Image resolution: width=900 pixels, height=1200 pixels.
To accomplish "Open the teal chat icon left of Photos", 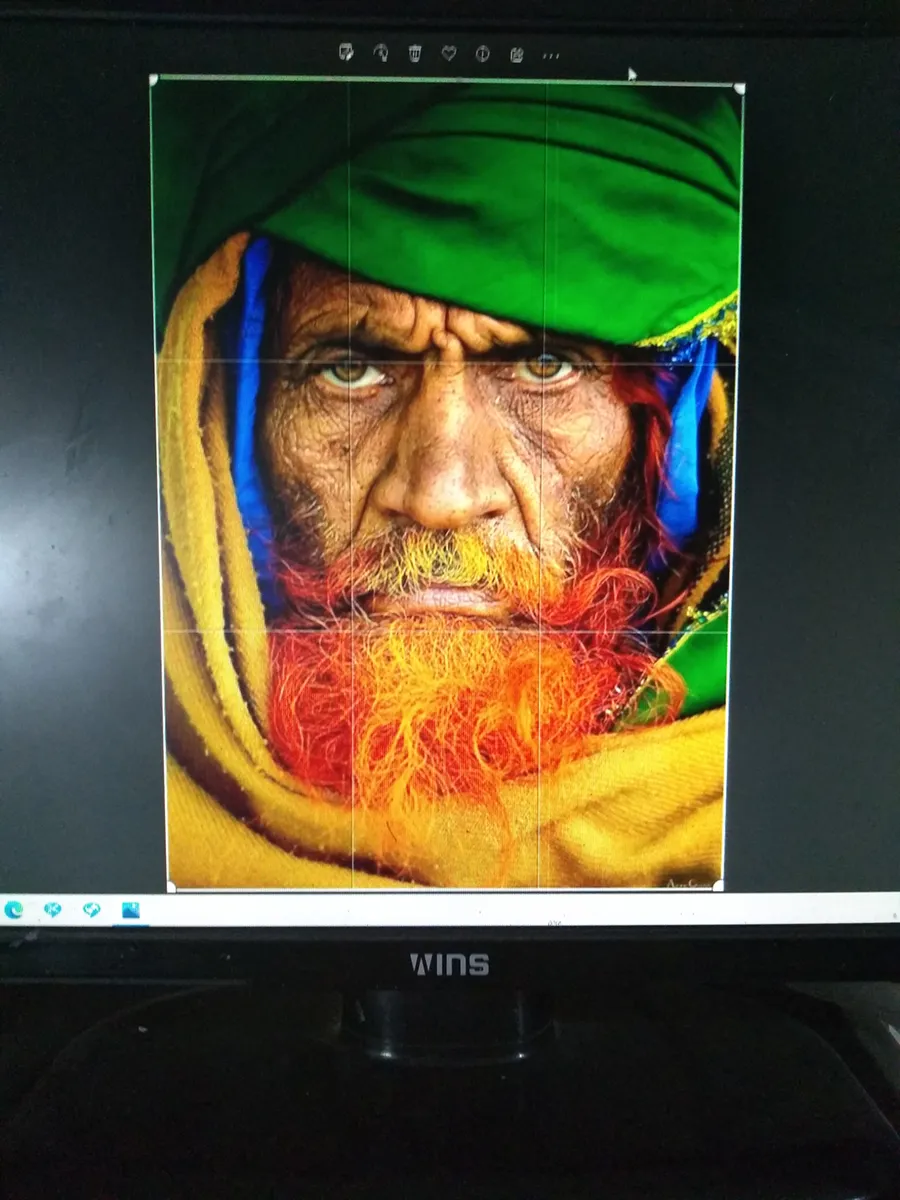I will pyautogui.click(x=91, y=910).
